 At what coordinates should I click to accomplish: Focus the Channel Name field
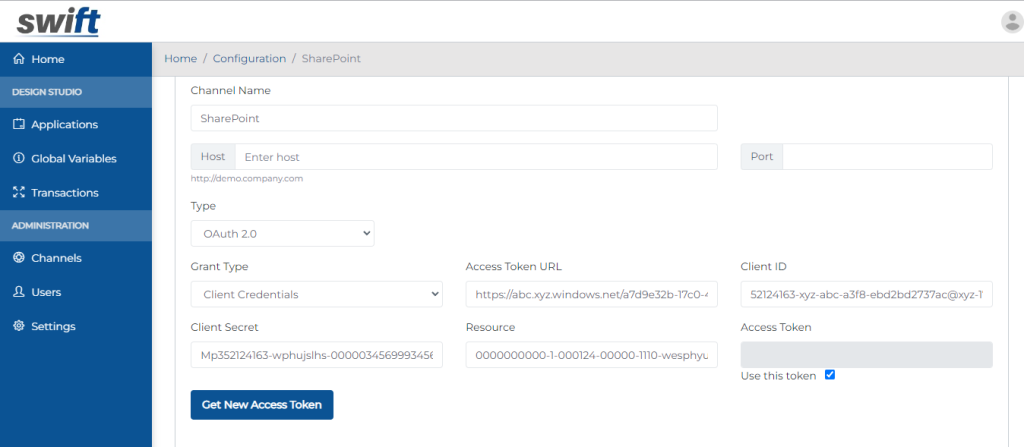pyautogui.click(x=454, y=118)
